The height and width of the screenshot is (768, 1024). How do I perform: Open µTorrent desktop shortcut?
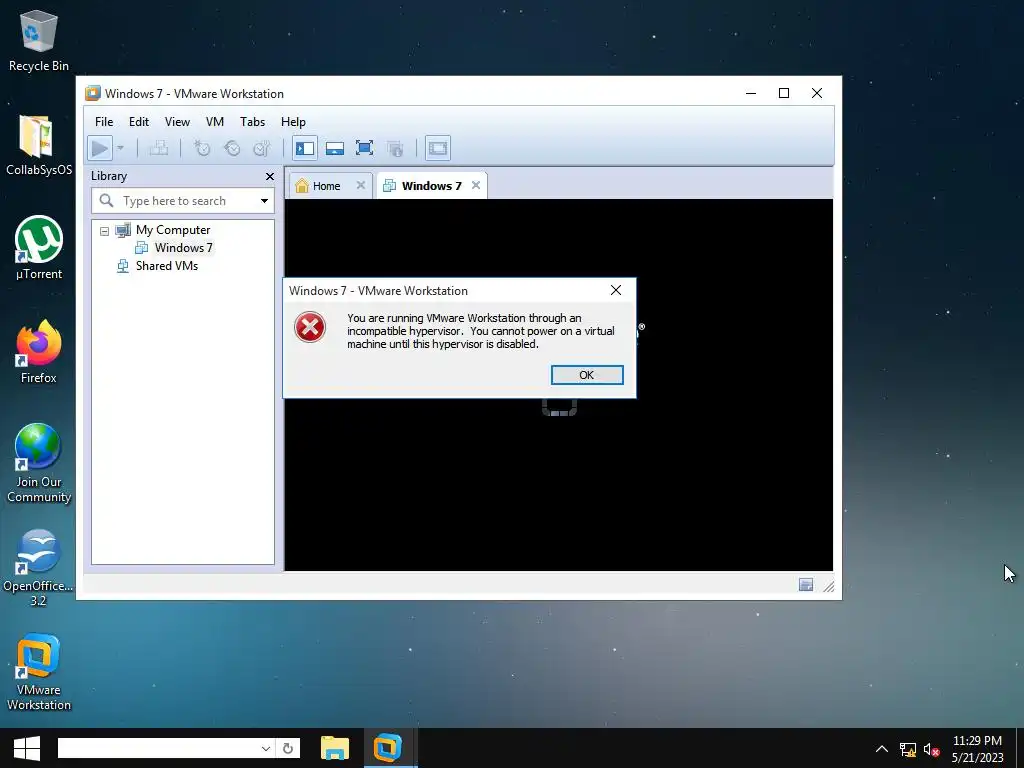[39, 249]
